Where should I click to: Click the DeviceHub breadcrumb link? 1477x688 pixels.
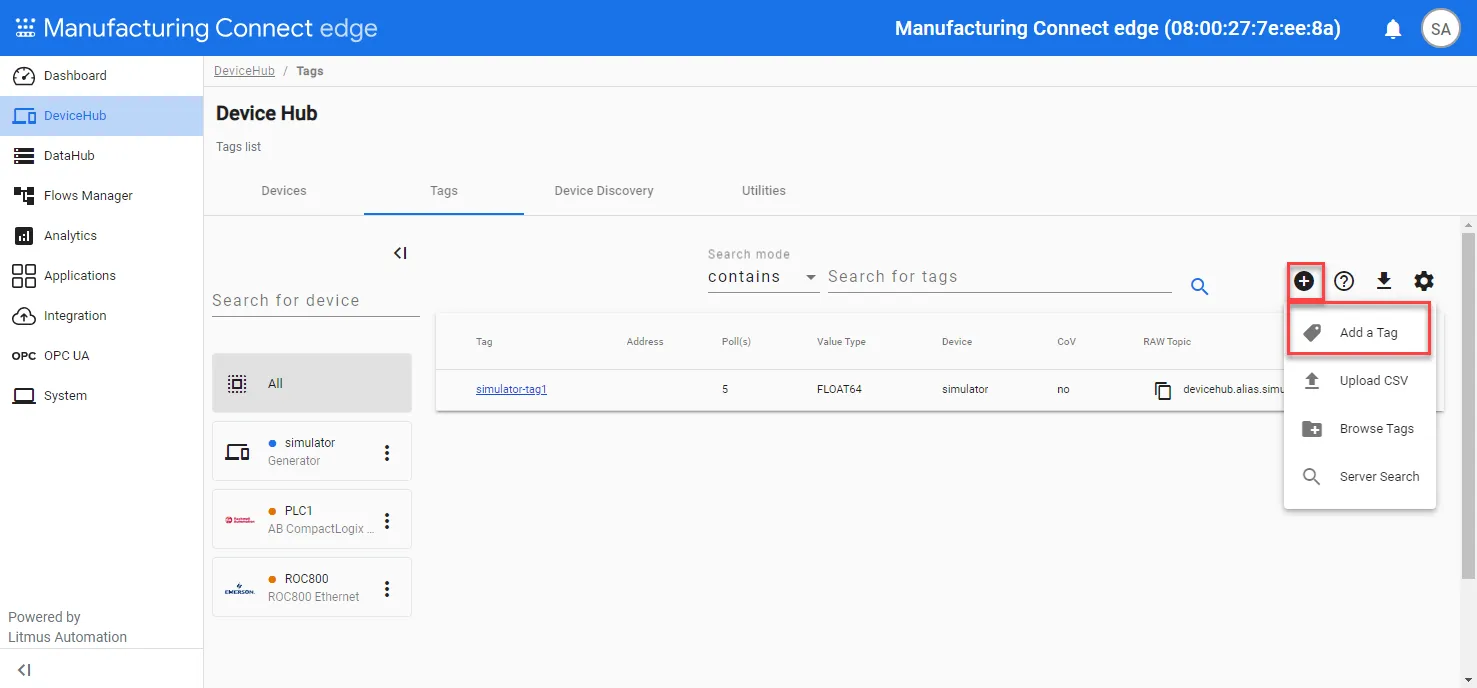[244, 71]
